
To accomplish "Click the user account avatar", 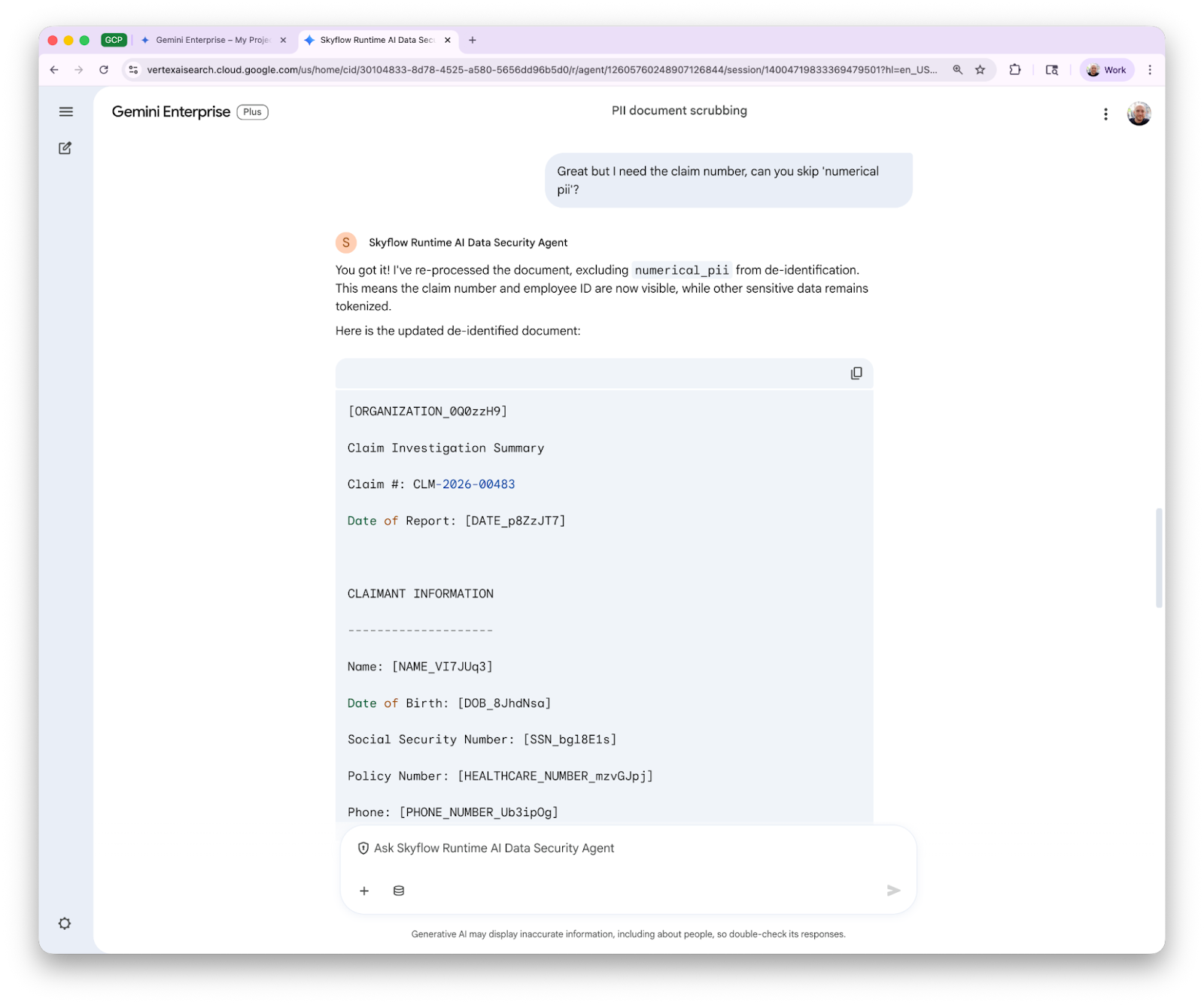I will [x=1139, y=114].
